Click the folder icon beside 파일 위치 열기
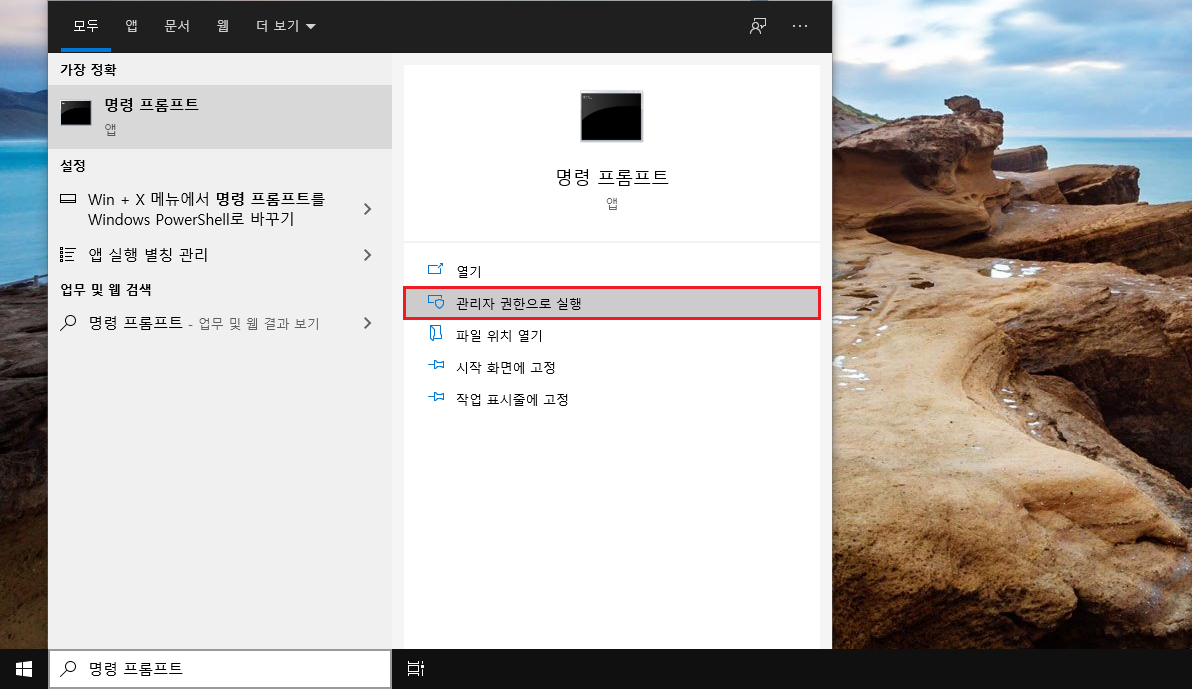 click(x=436, y=333)
